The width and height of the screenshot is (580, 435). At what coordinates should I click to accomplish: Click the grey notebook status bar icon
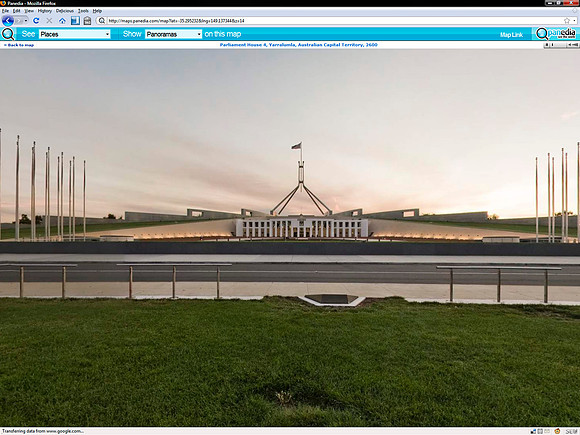click(540, 431)
